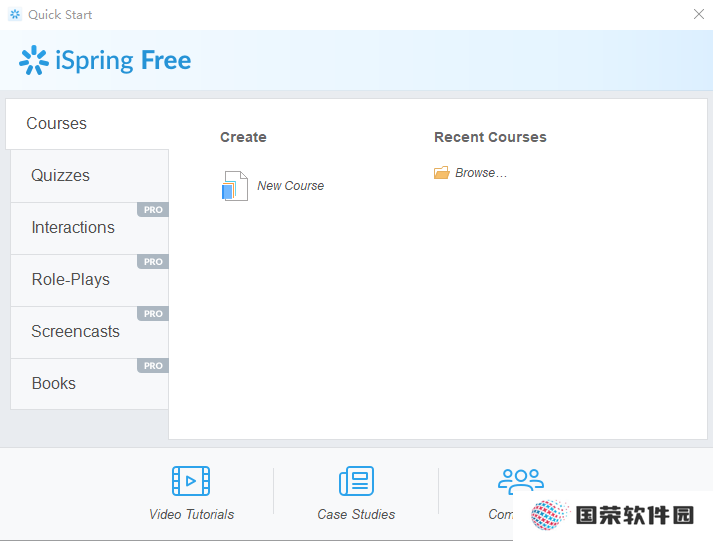The width and height of the screenshot is (713, 541).
Task: Open the Role-Plays tab
Action: pos(90,280)
